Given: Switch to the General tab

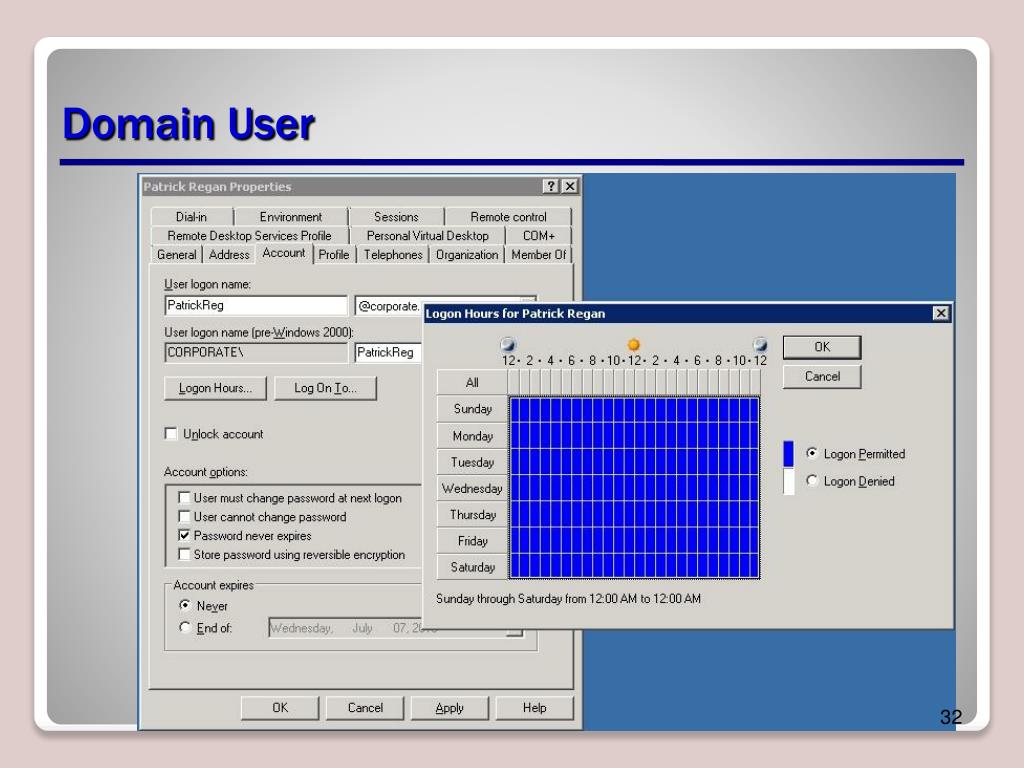Looking at the screenshot, I should pyautogui.click(x=176, y=255).
